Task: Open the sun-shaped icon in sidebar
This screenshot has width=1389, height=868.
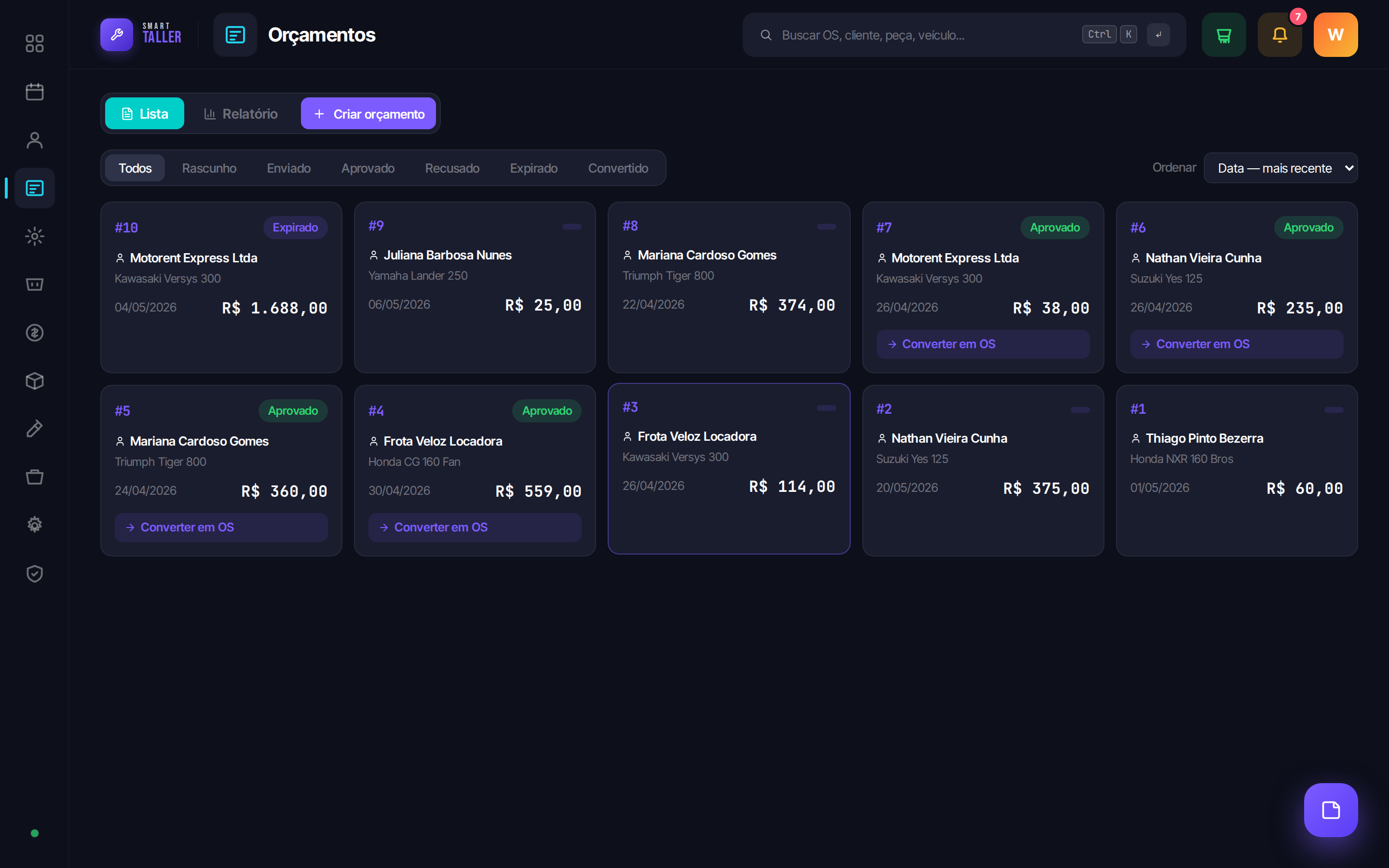Action: tap(34, 236)
